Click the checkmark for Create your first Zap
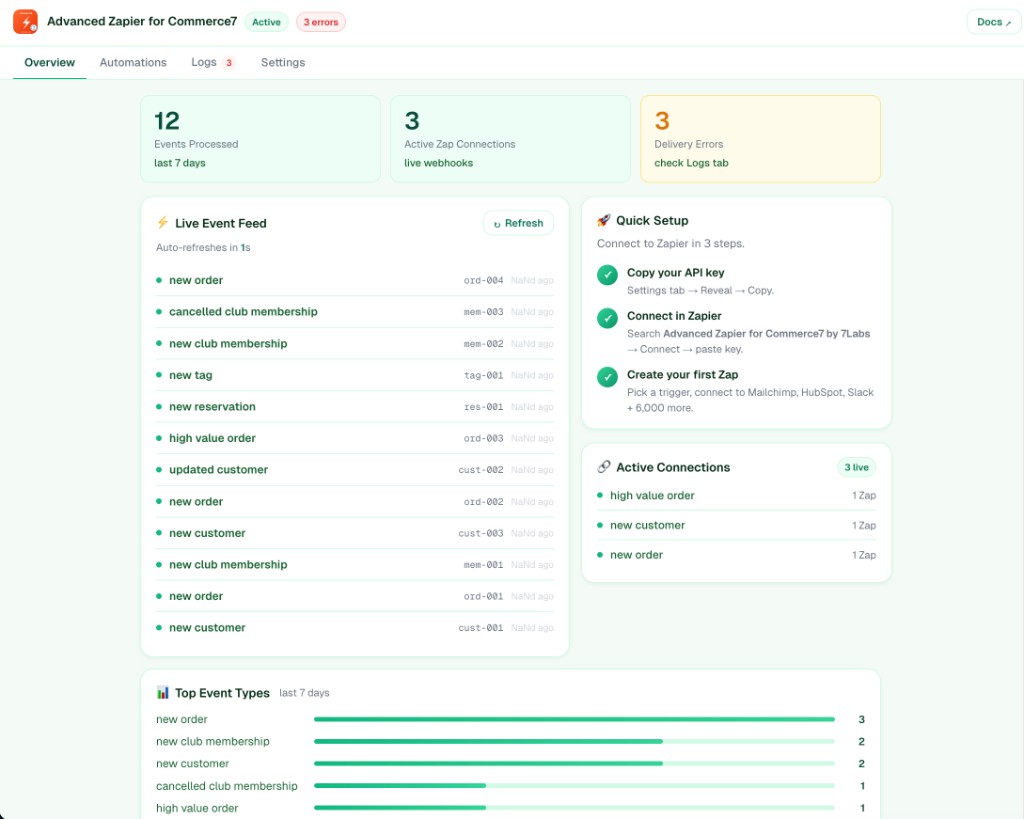1024x819 pixels. 607,377
